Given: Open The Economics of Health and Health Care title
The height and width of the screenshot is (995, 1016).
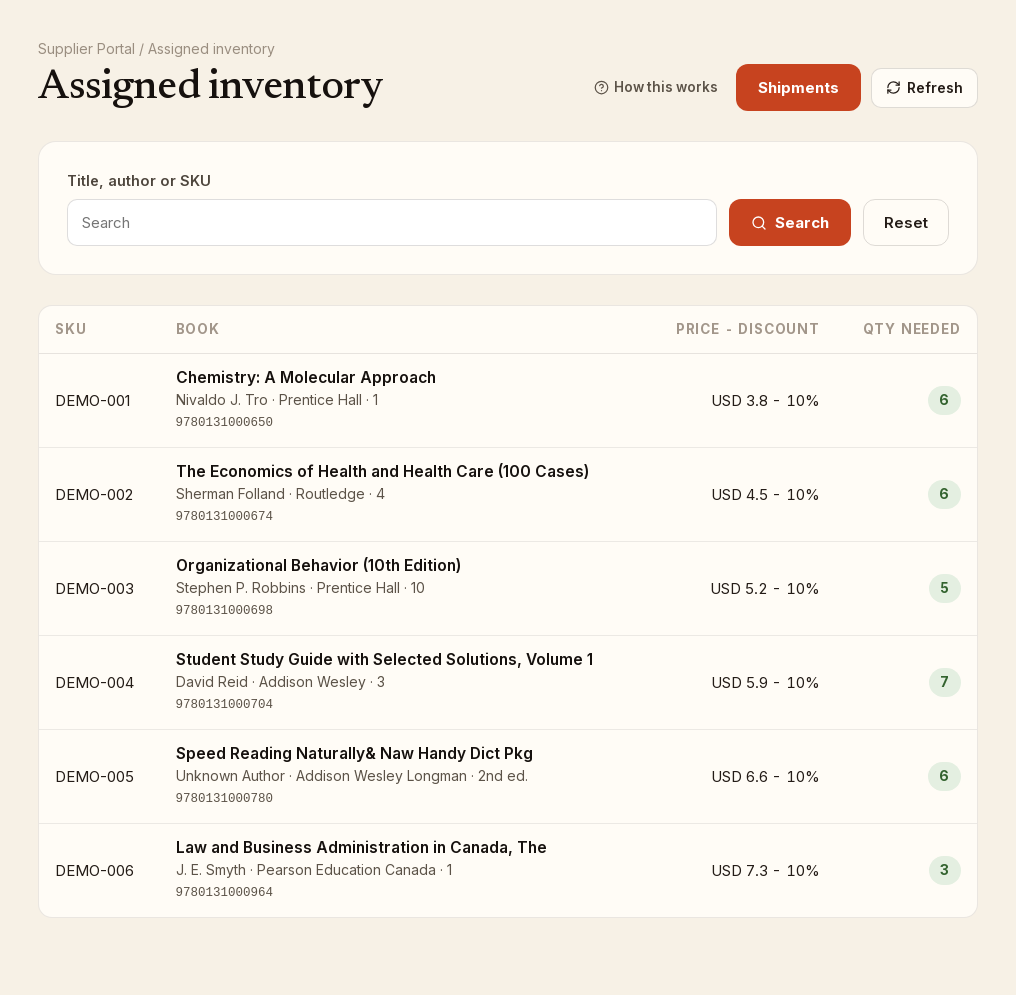Looking at the screenshot, I should [382, 472].
